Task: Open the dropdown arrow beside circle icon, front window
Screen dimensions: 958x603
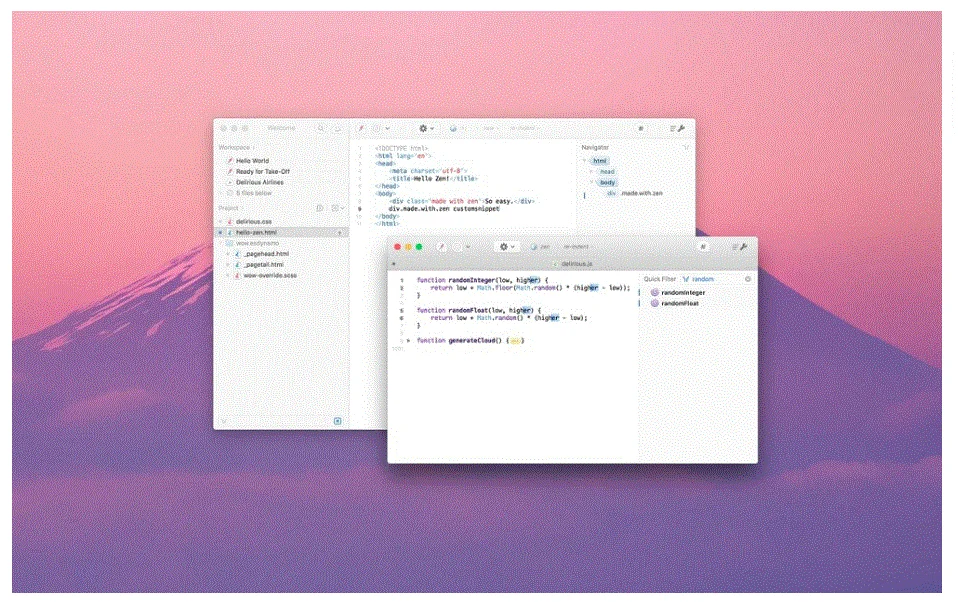Action: click(x=469, y=247)
